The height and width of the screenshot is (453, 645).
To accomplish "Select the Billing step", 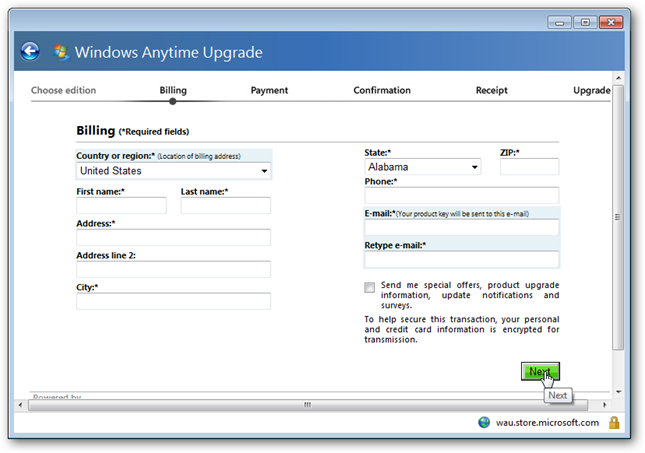I will pyautogui.click(x=173, y=90).
